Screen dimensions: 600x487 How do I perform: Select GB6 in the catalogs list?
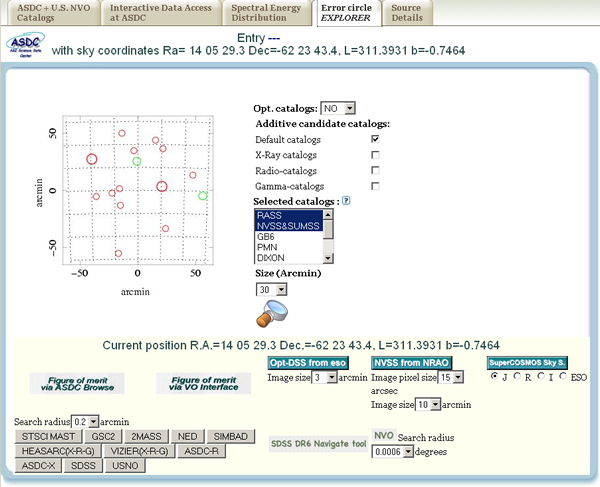289,236
